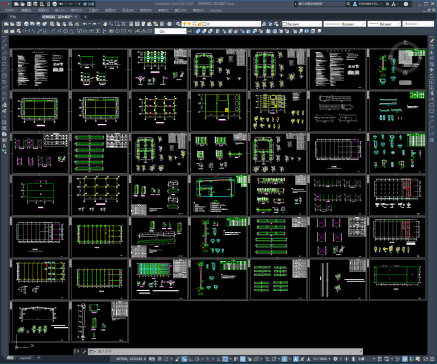The height and width of the screenshot is (364, 437).
Task: Toggle annotation visibility in status bar
Action: tap(296, 359)
